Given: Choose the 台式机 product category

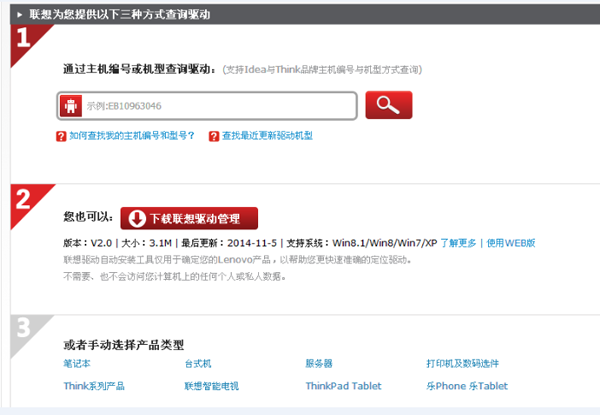Looking at the screenshot, I should [x=198, y=364].
